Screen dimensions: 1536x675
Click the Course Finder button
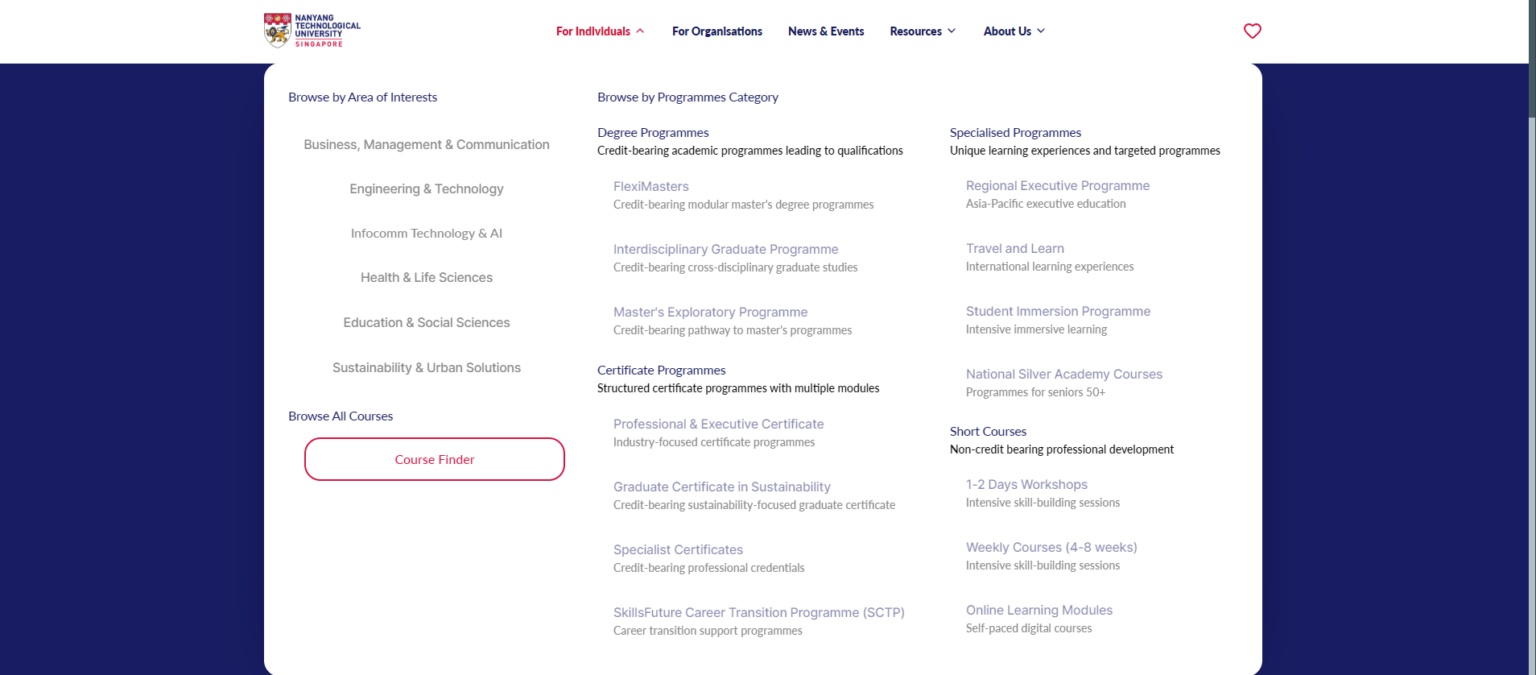tap(434, 459)
